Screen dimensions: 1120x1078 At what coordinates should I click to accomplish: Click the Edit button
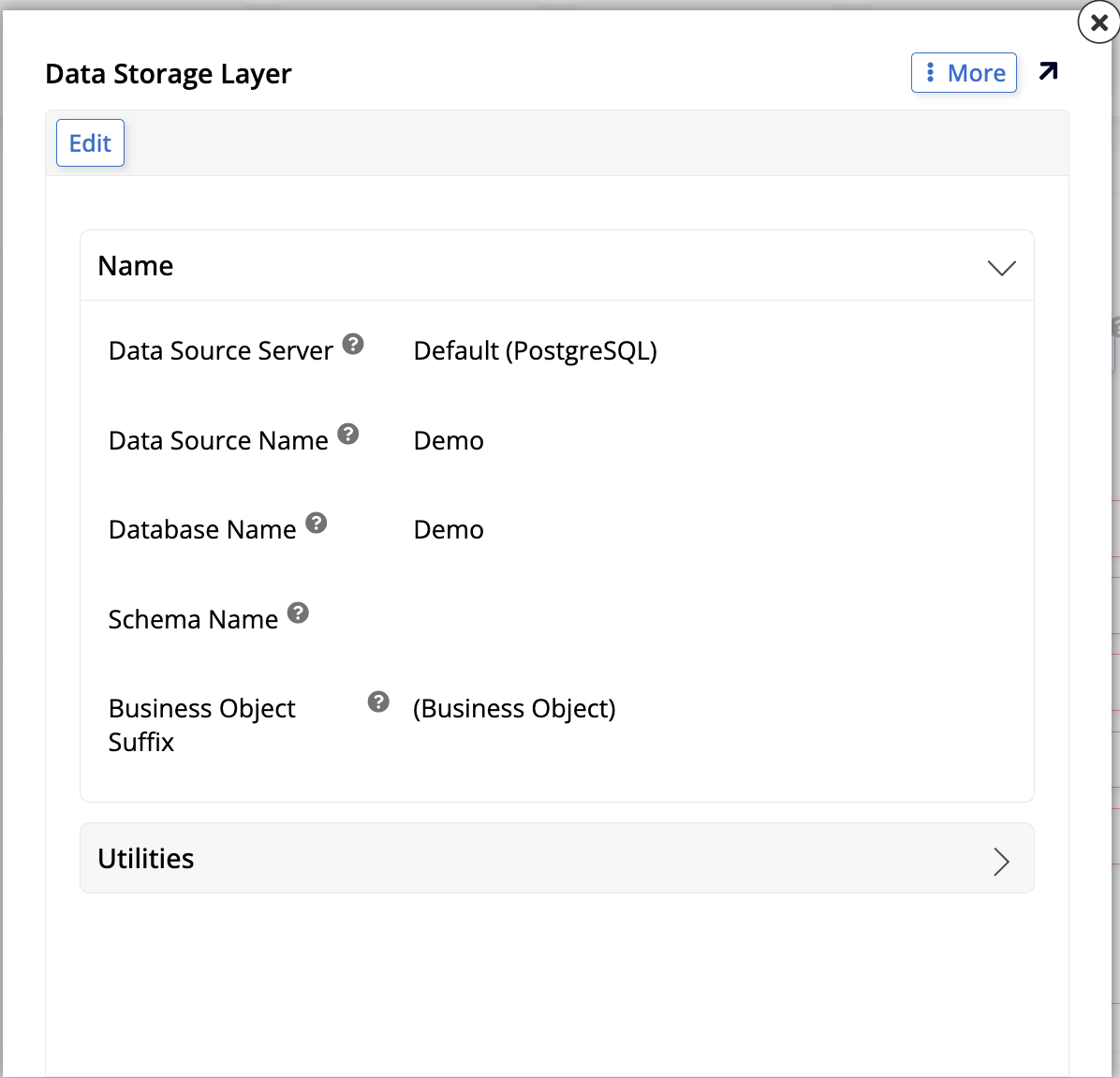[90, 142]
